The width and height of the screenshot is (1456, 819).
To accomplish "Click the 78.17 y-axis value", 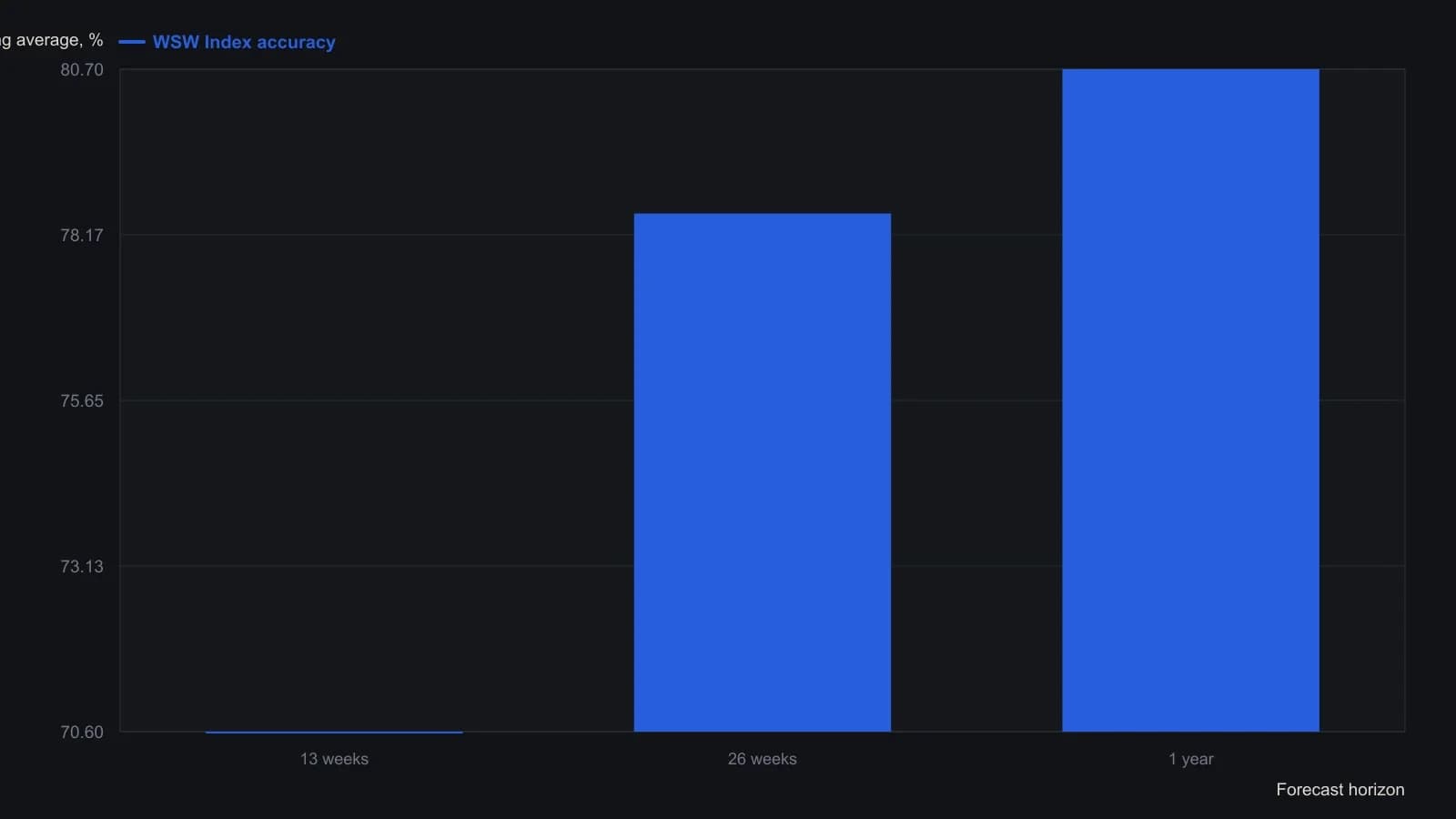I will pyautogui.click(x=82, y=236).
